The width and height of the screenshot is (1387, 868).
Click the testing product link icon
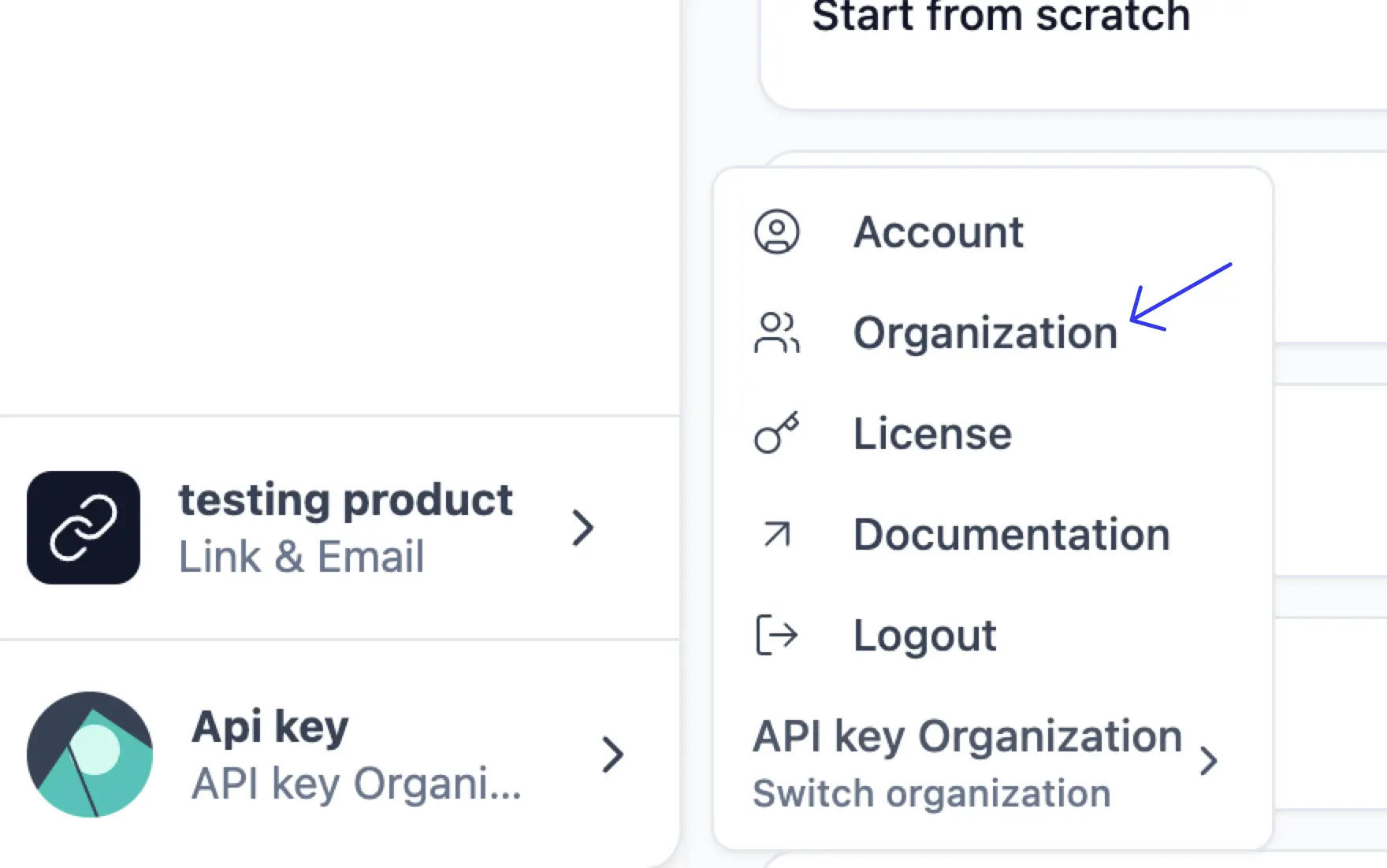tap(84, 528)
